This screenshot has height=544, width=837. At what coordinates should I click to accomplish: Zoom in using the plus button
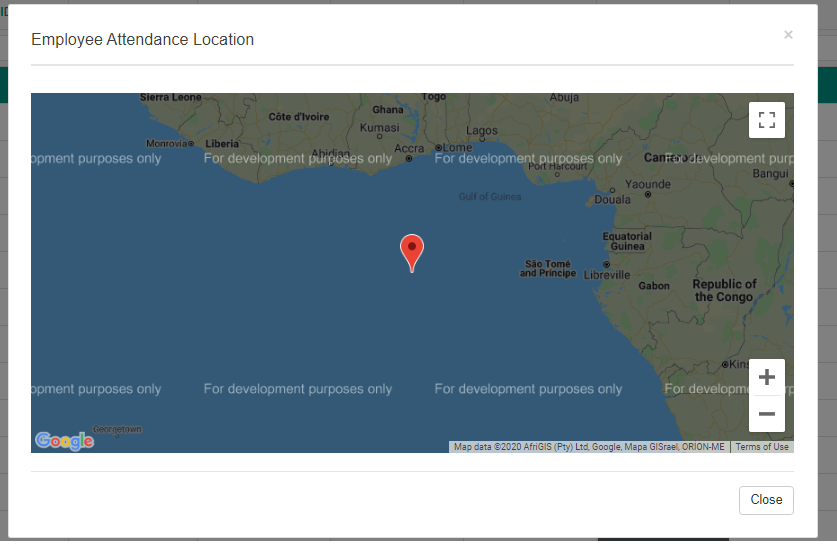tap(767, 377)
